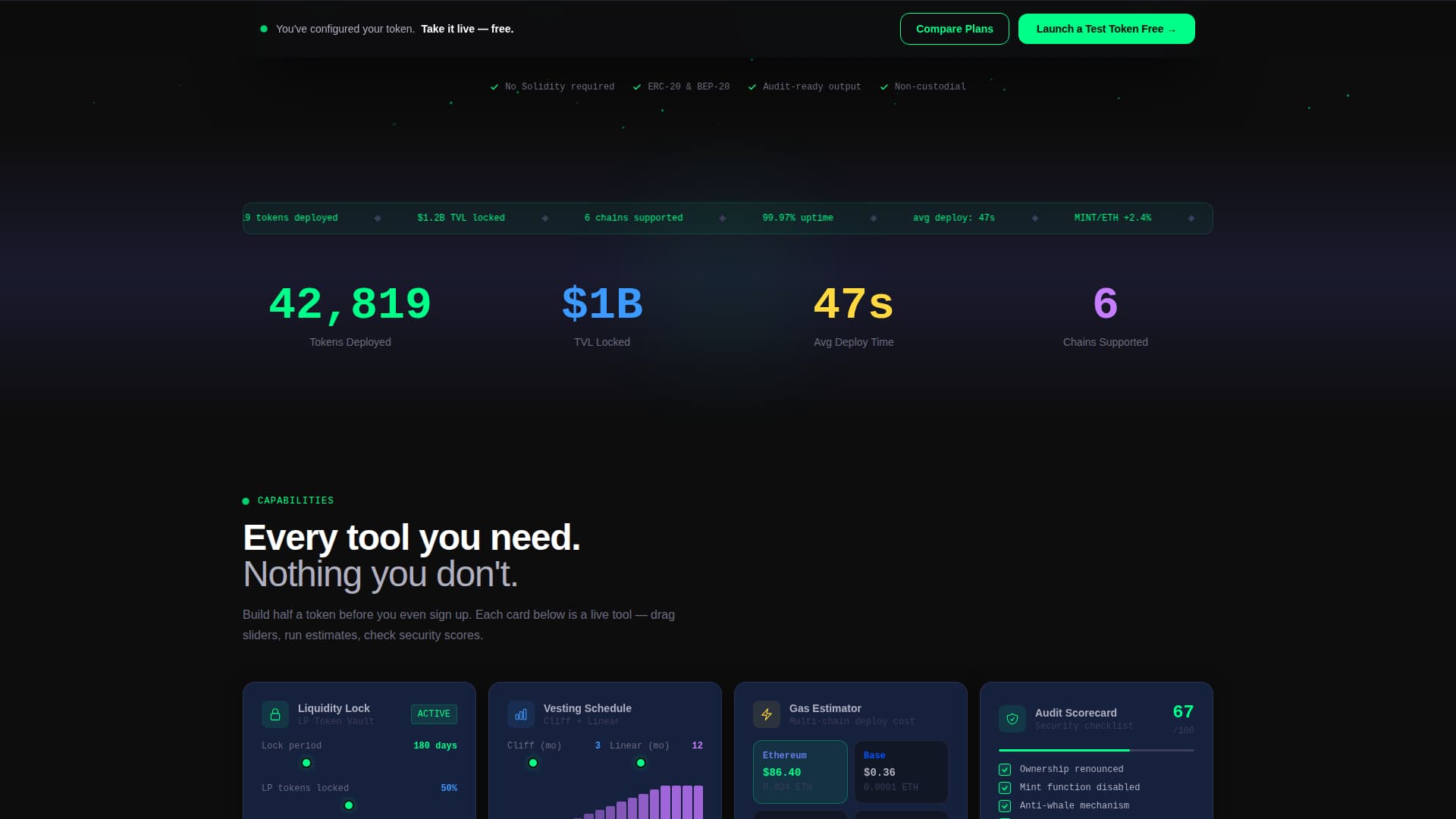Toggle the Anti-whale mechanism checkbox
1456x819 pixels.
click(x=1005, y=806)
